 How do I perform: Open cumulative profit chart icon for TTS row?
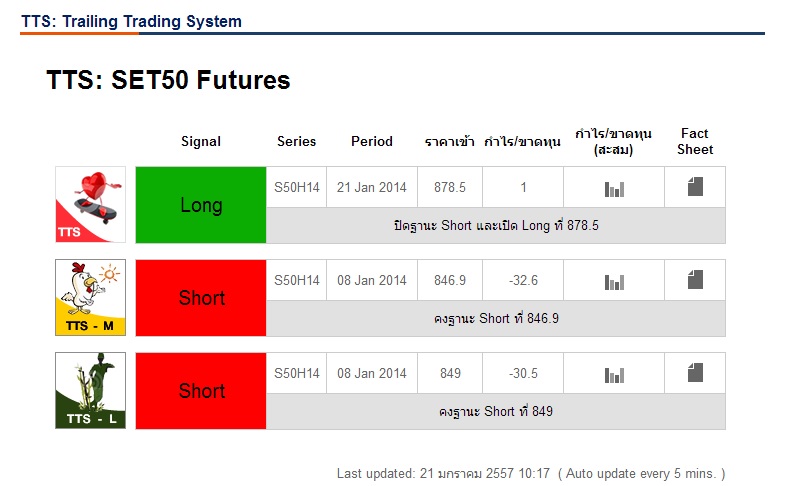[614, 188]
